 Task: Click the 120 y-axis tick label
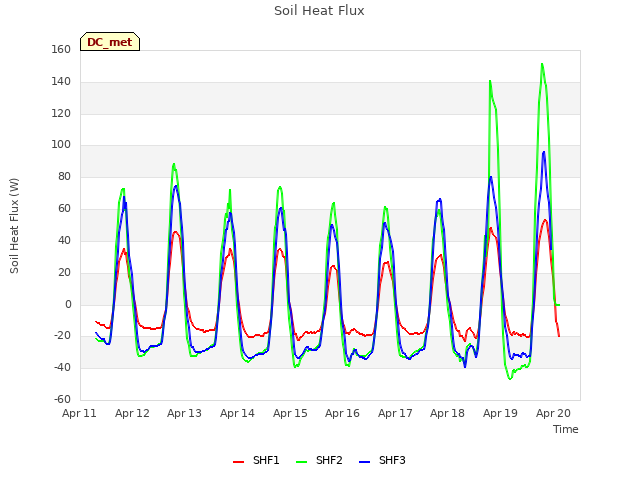click(61, 113)
